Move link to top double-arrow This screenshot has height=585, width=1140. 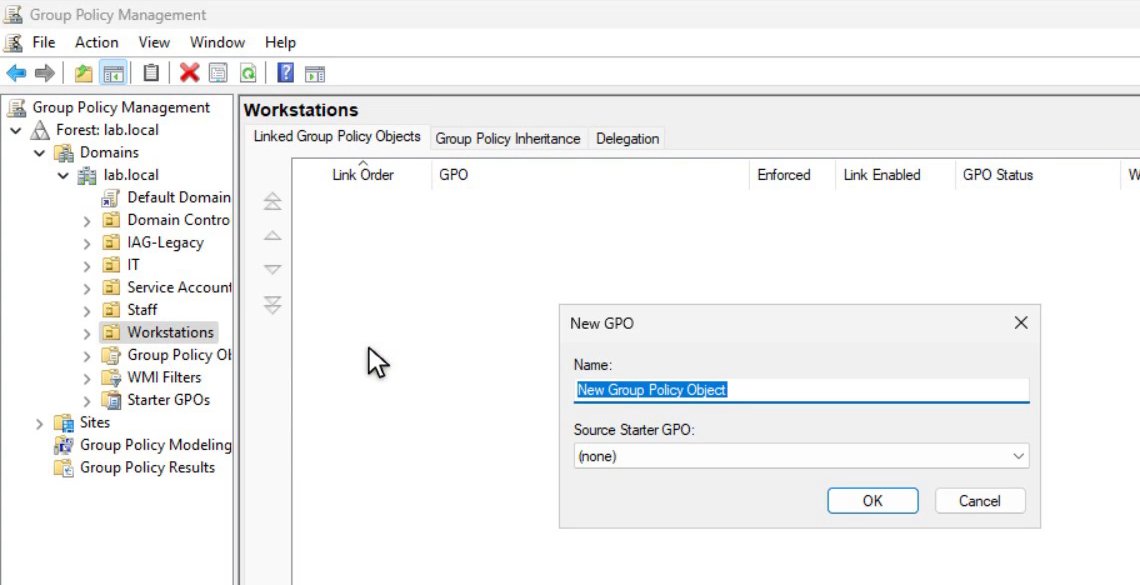click(x=272, y=201)
